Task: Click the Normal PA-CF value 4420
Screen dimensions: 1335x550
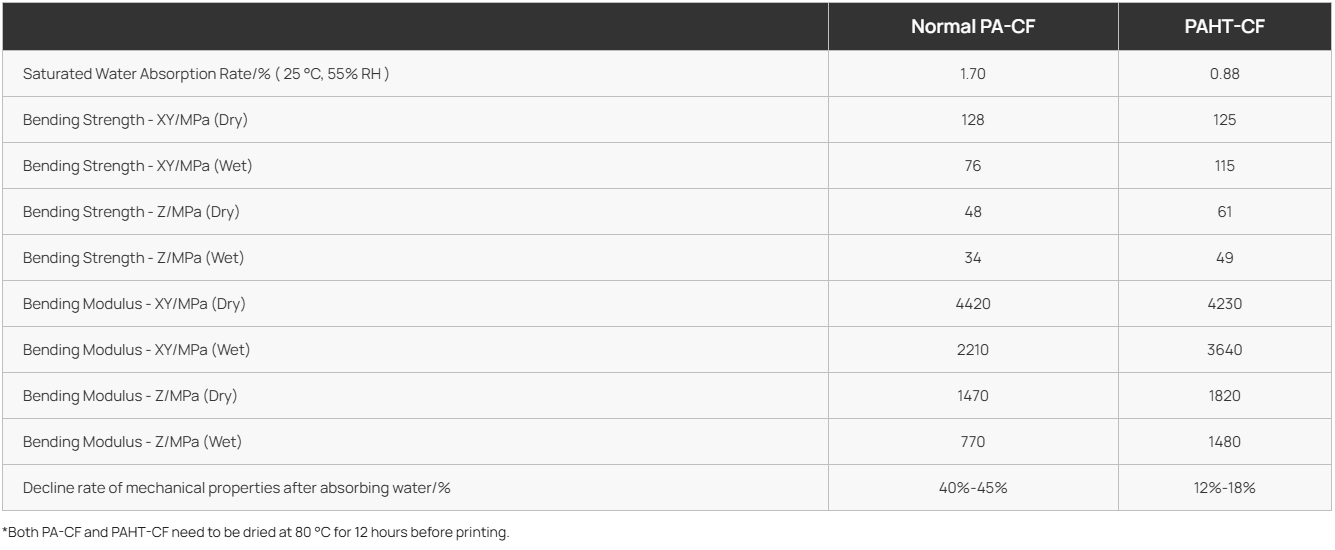Action: (972, 304)
